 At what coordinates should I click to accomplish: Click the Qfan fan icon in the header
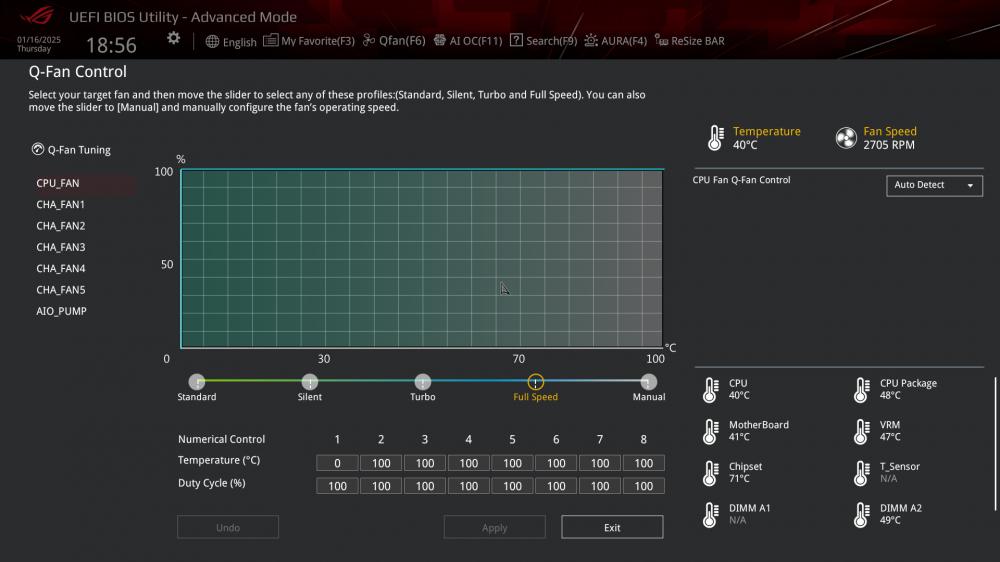369,40
